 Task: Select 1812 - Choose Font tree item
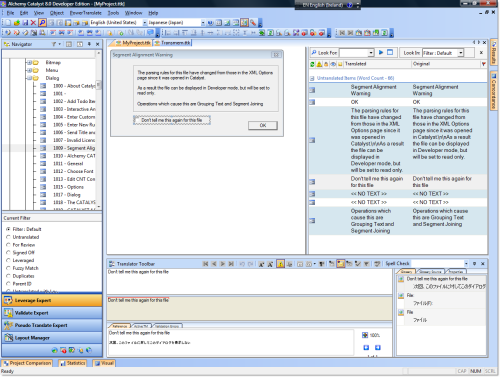pos(73,171)
